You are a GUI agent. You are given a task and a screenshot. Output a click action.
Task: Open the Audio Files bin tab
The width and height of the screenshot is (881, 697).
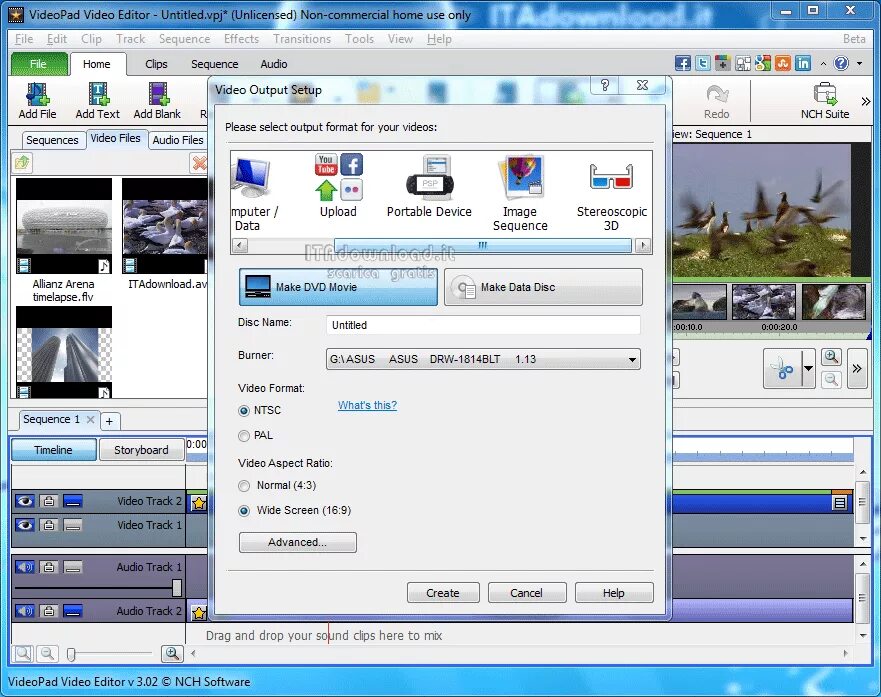(178, 140)
